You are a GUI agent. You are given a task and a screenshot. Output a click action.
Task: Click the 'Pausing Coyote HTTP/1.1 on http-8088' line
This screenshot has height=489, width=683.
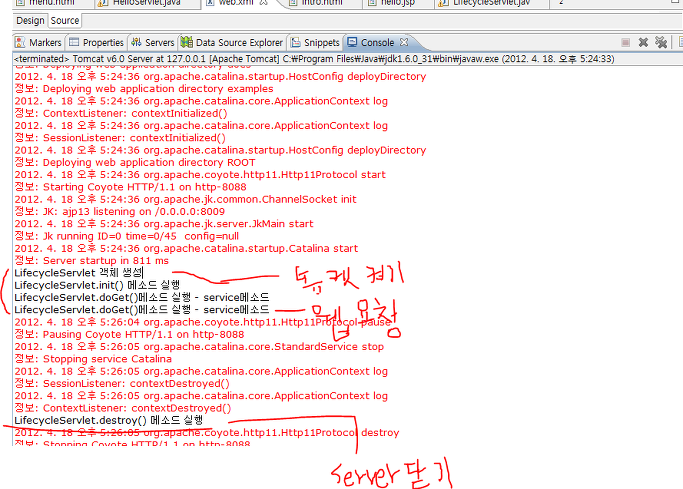129,334
